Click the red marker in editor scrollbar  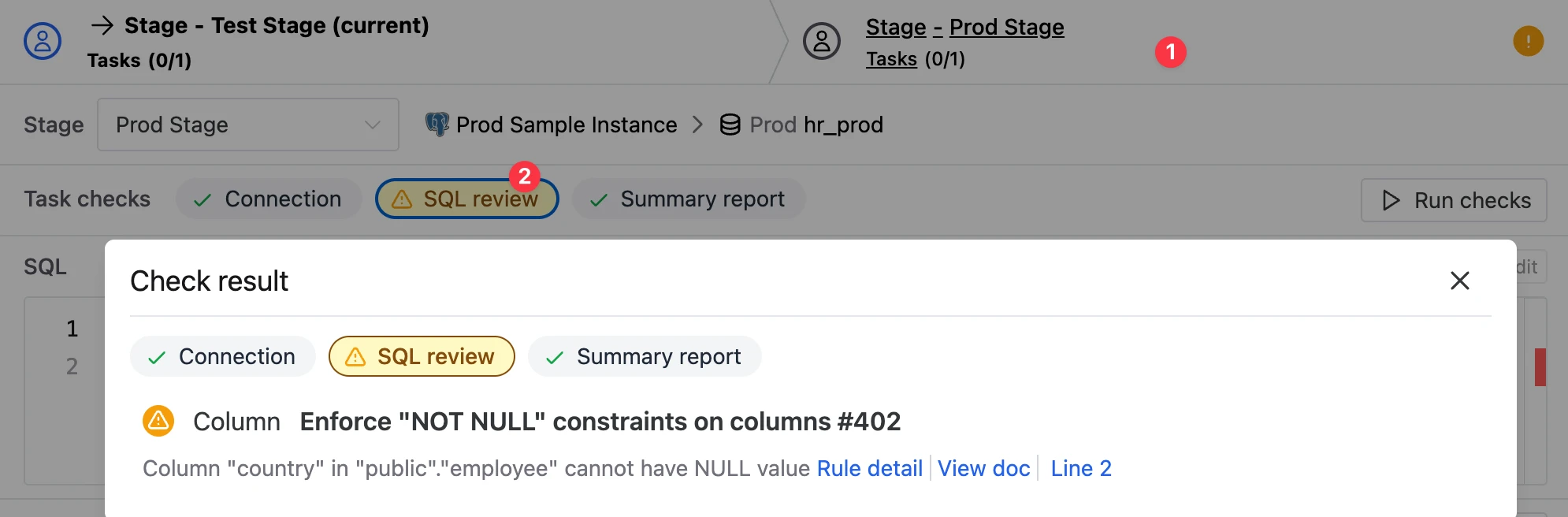coord(1540,367)
